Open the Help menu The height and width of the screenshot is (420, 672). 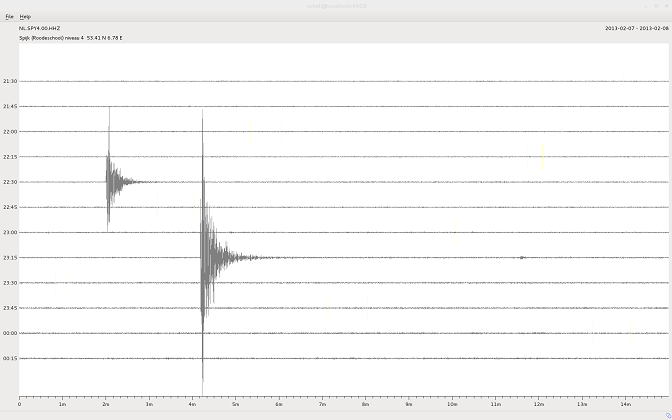25,17
